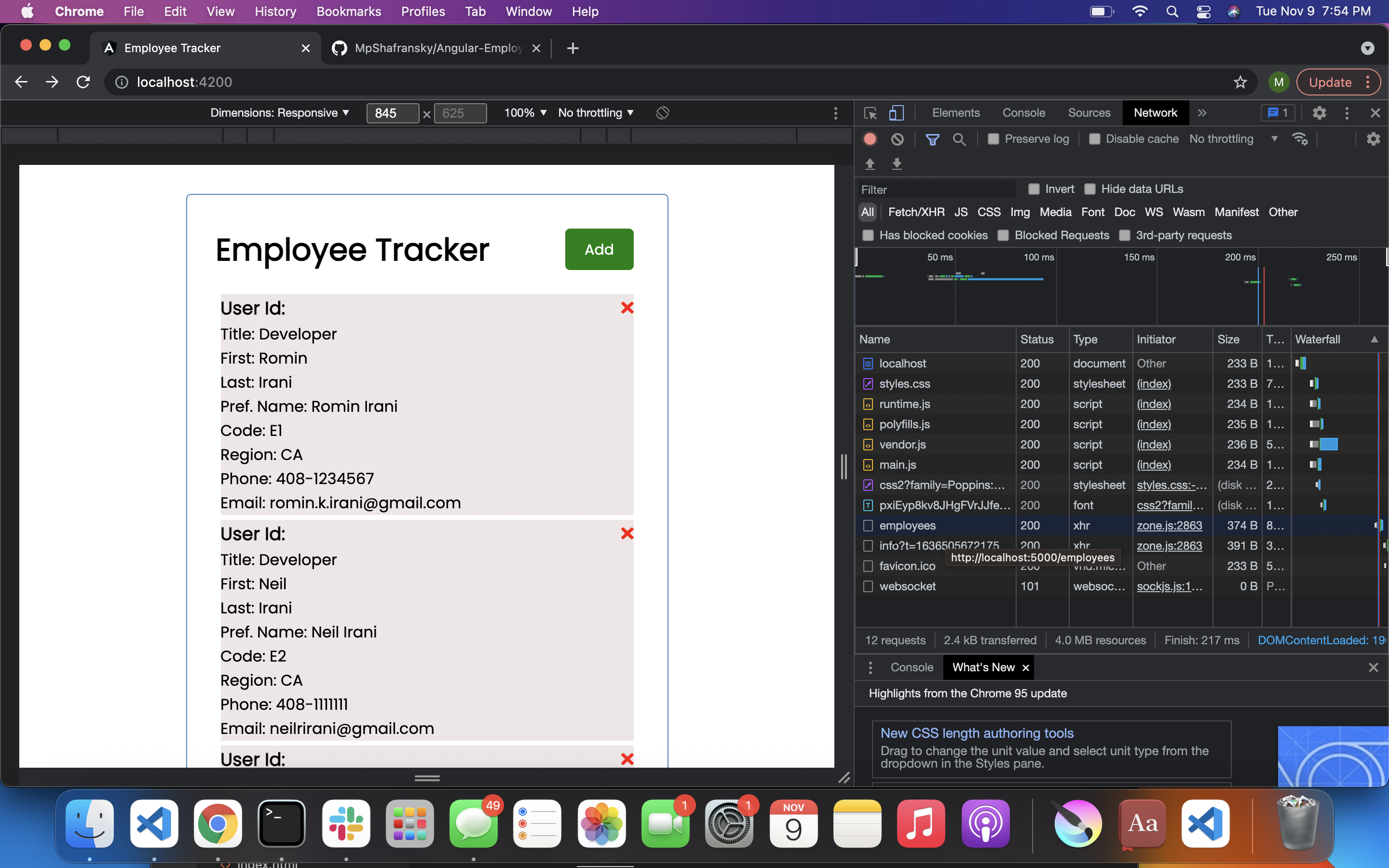Rotate the responsive viewport orientation
This screenshot has height=868, width=1389.
coord(663,112)
